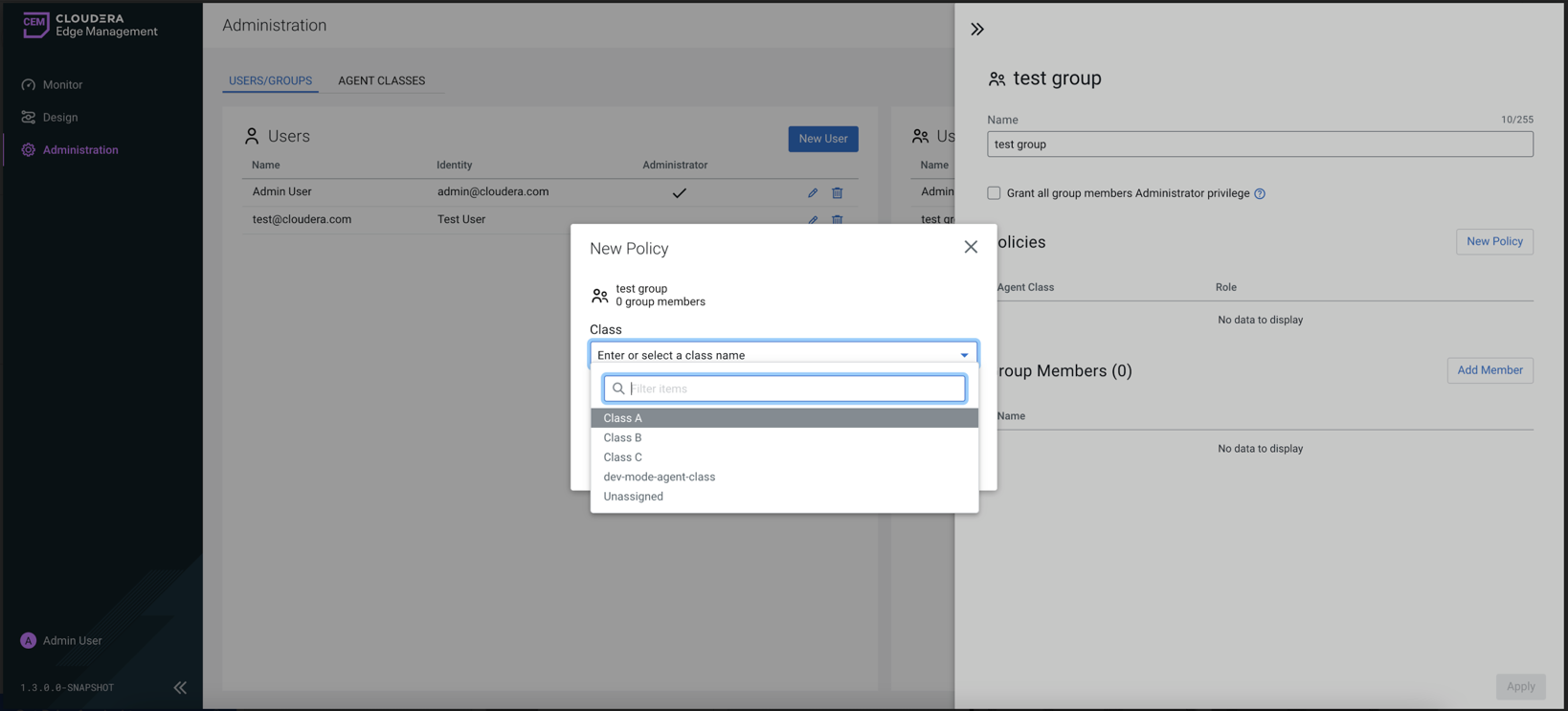Click the Admin User avatar icon

pyautogui.click(x=29, y=640)
